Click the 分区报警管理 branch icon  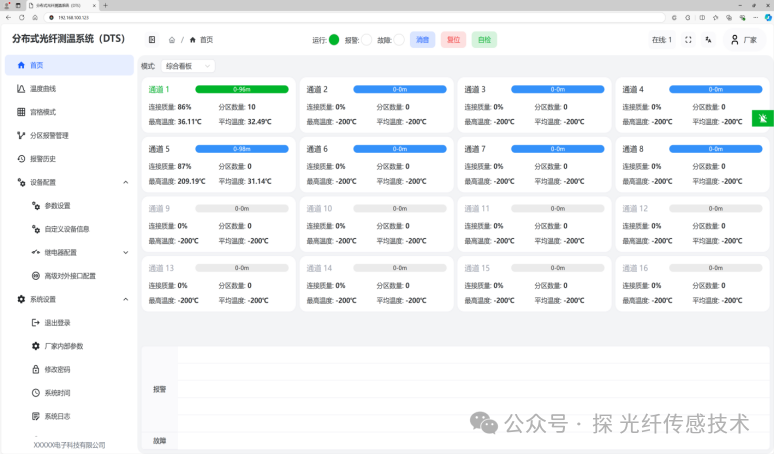tap(21, 135)
